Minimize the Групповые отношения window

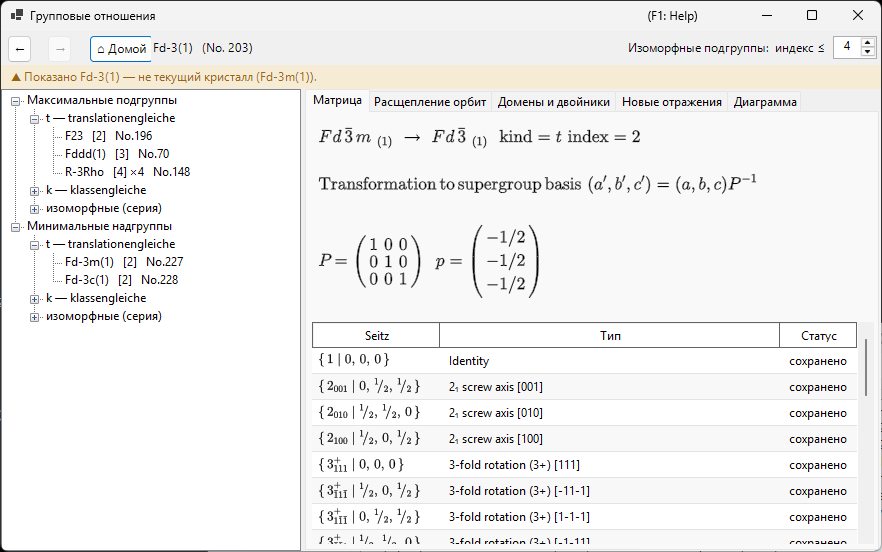(x=768, y=16)
